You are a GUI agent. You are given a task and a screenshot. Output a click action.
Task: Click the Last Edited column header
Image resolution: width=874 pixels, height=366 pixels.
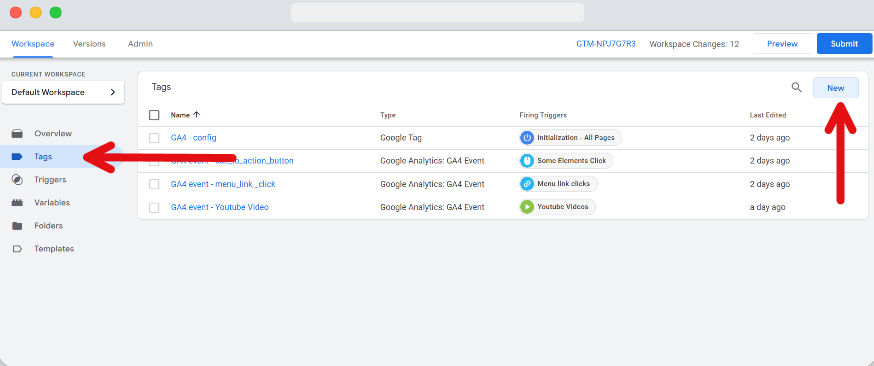768,115
